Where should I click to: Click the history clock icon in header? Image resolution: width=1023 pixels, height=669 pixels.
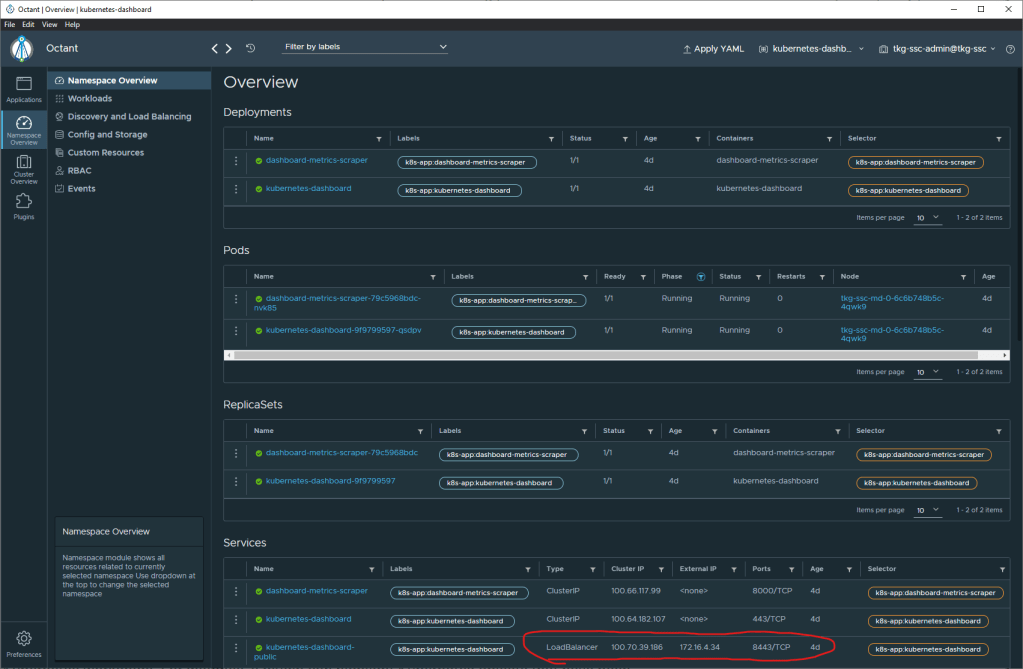point(250,48)
